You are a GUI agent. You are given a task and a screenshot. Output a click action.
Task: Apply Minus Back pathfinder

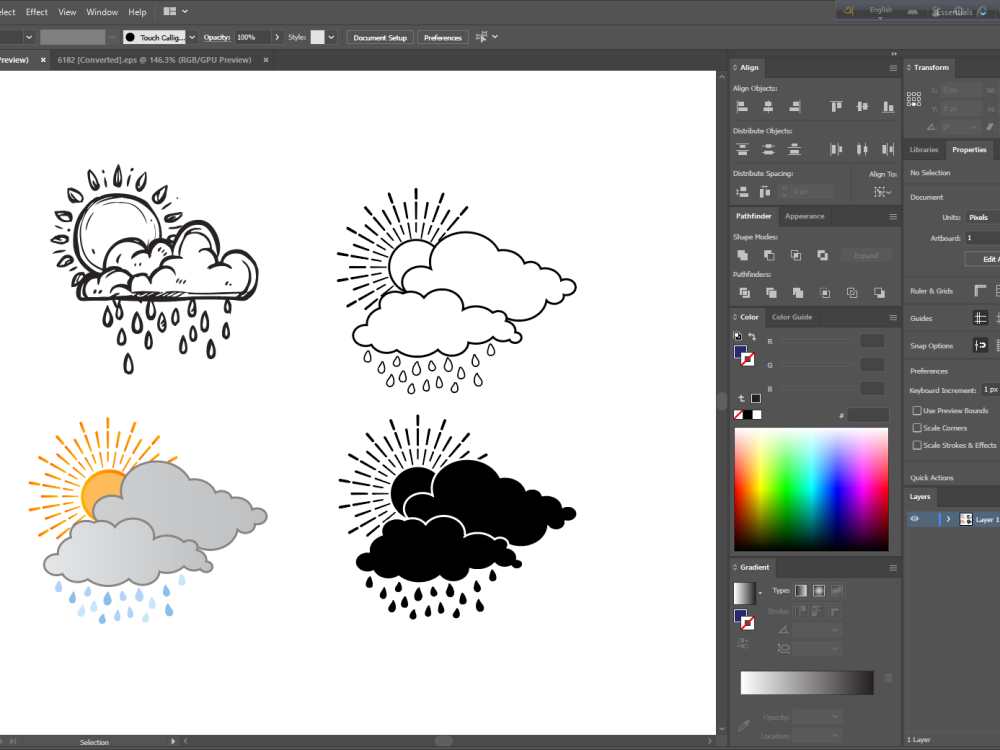click(x=879, y=293)
